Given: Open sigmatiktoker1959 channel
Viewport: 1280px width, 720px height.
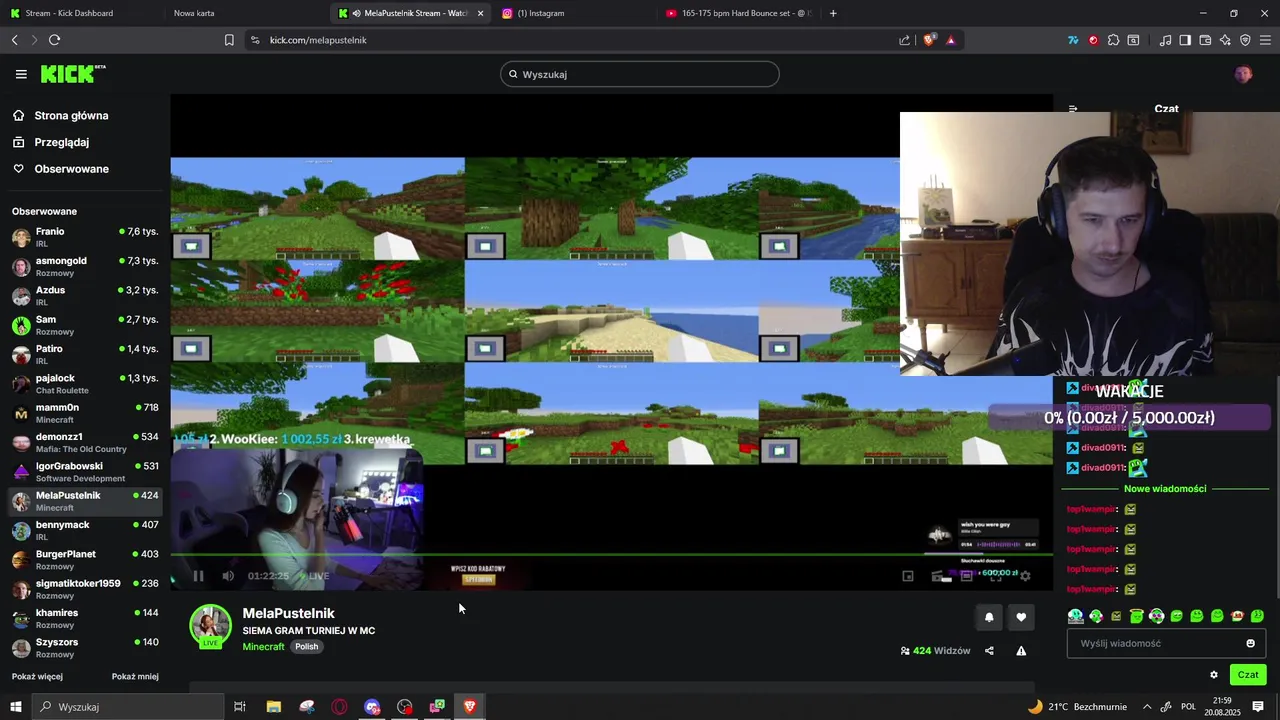Looking at the screenshot, I should pyautogui.click(x=85, y=589).
